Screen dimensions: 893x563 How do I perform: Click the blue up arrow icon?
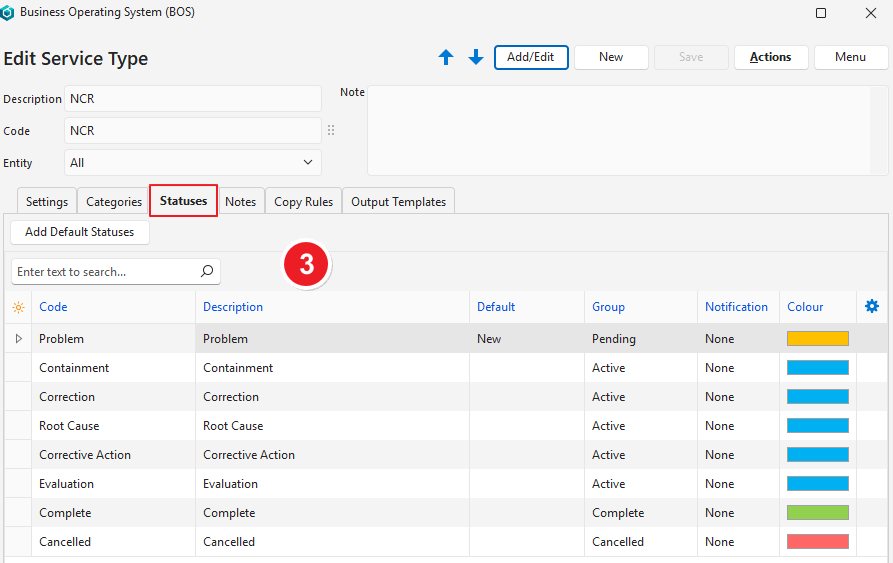click(x=446, y=58)
